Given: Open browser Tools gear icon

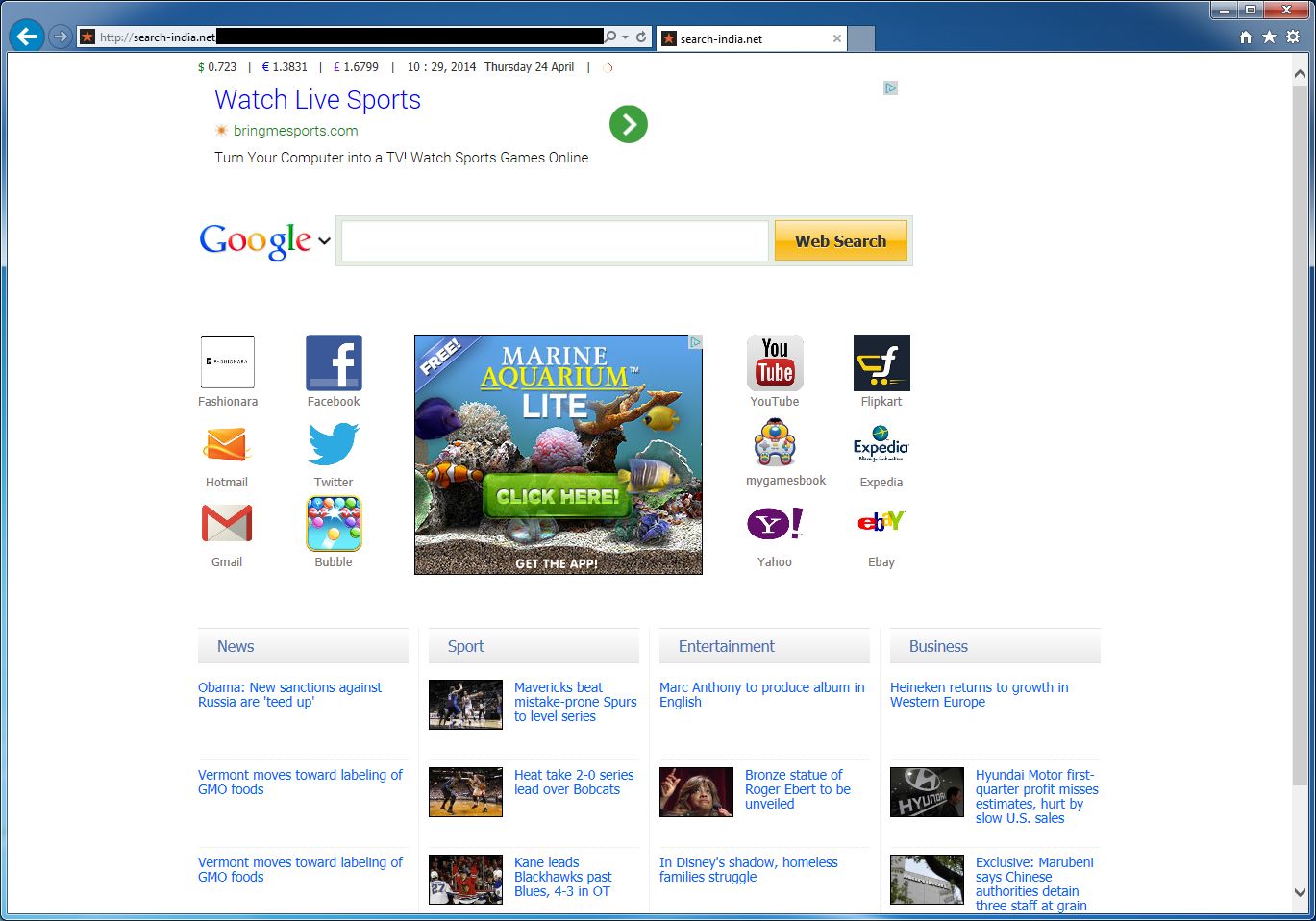Looking at the screenshot, I should (1293, 37).
